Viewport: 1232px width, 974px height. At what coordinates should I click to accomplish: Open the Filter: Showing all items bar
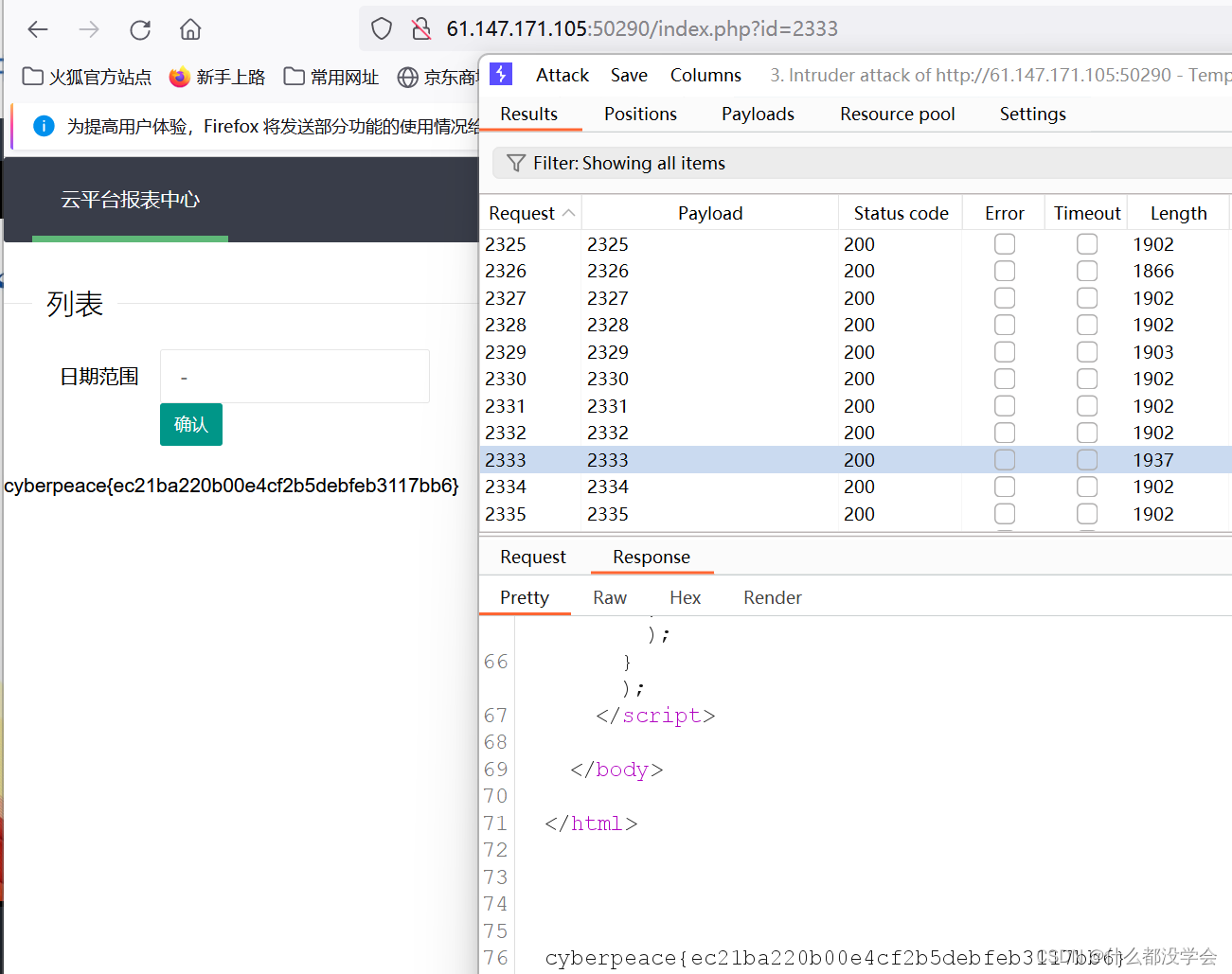pos(862,163)
